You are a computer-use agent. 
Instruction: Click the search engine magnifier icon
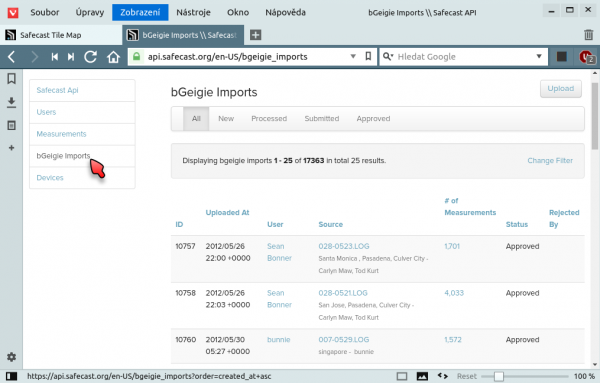tap(388, 57)
